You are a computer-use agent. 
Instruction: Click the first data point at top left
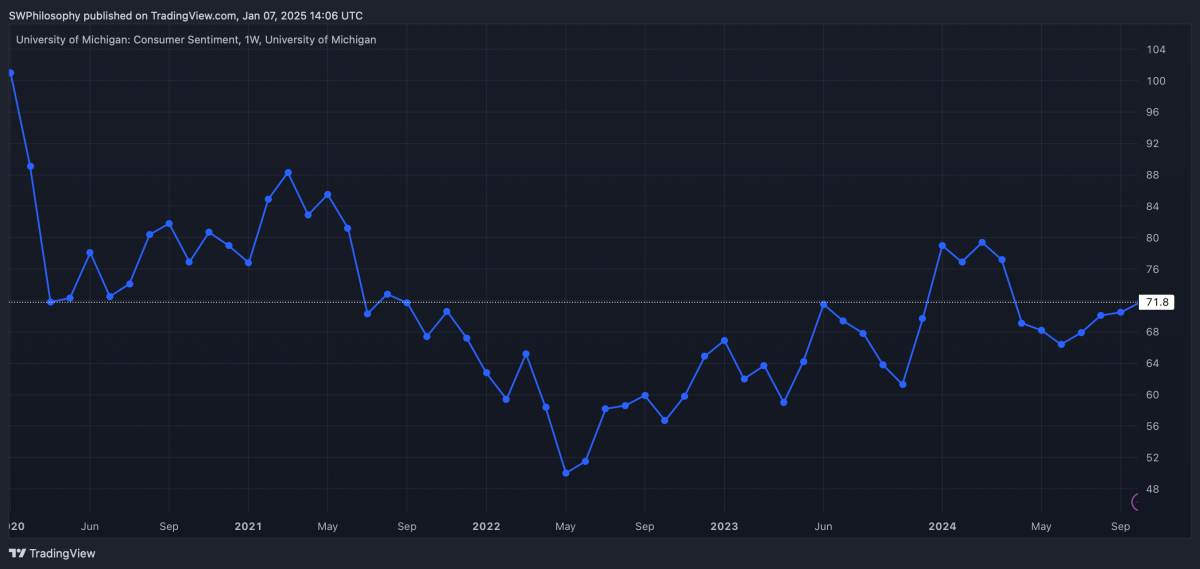coord(10,73)
